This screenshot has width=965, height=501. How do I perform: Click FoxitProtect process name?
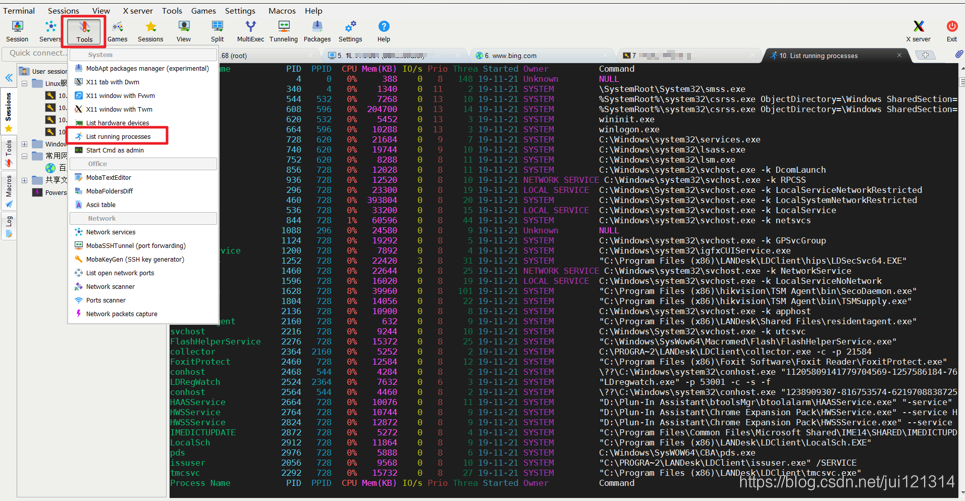tap(200, 362)
